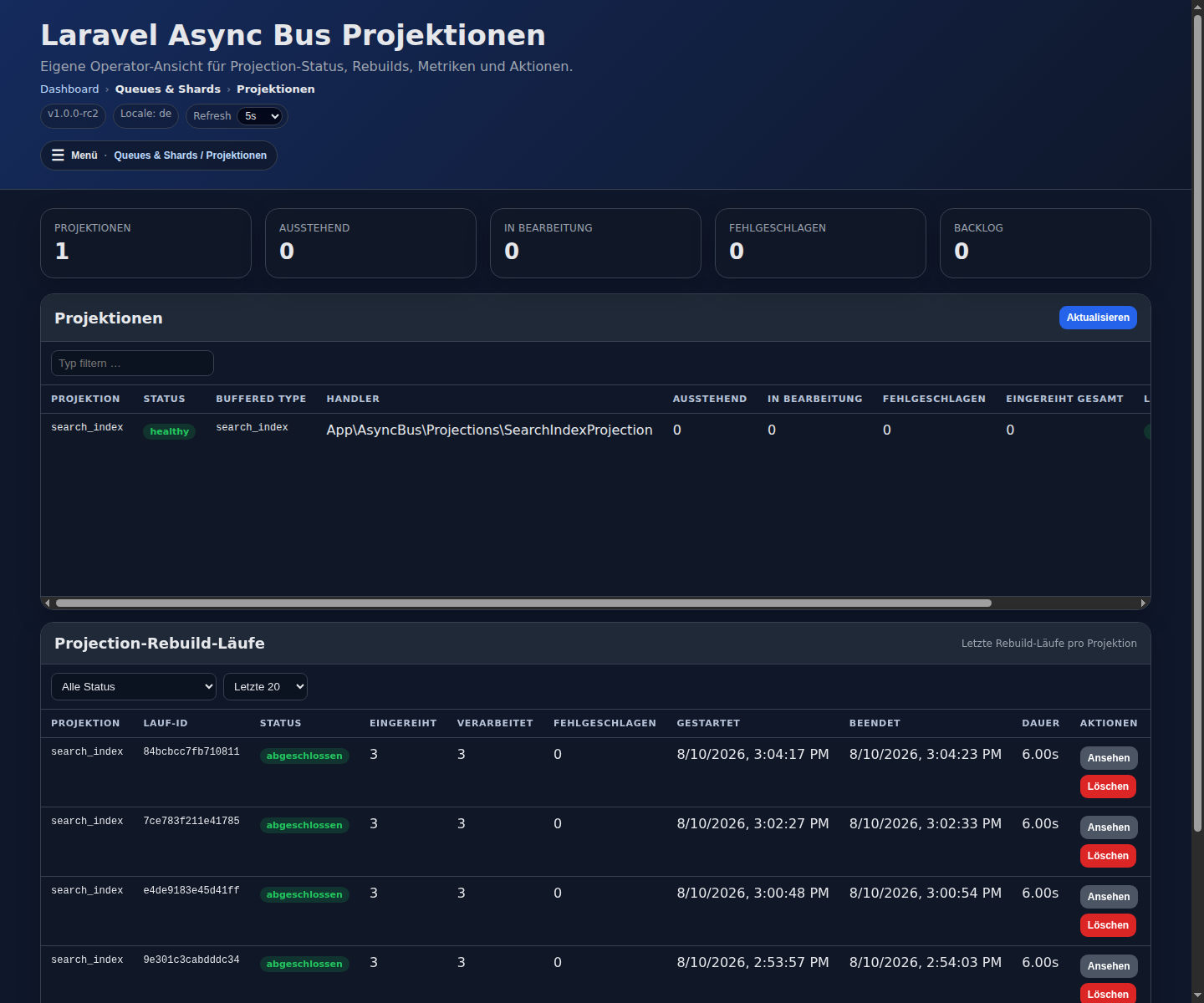Go to Dashboard breadcrumb link
The image size is (1204, 1003).
click(x=69, y=89)
